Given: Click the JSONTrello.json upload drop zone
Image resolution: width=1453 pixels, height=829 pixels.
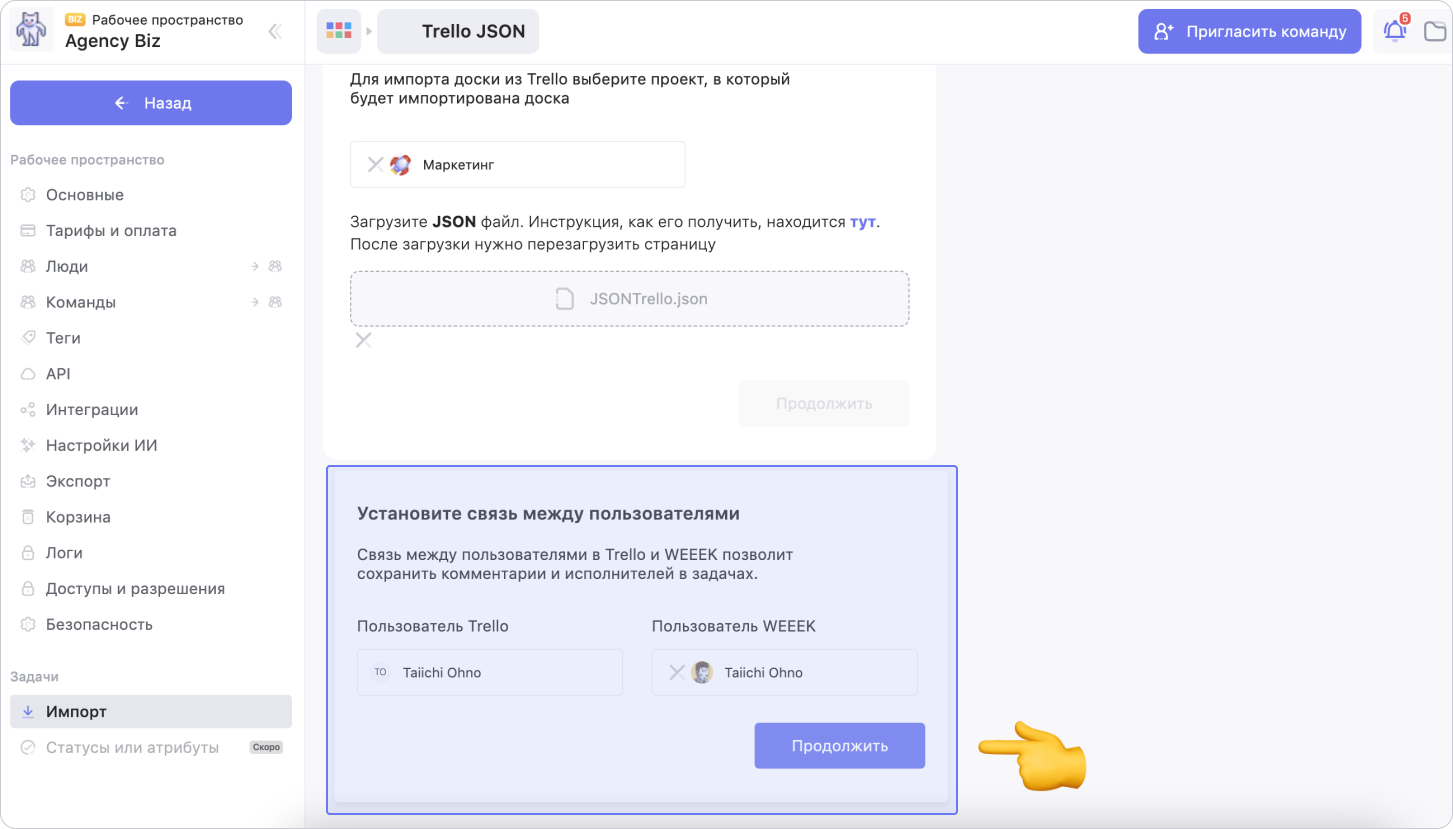Looking at the screenshot, I should pyautogui.click(x=629, y=299).
